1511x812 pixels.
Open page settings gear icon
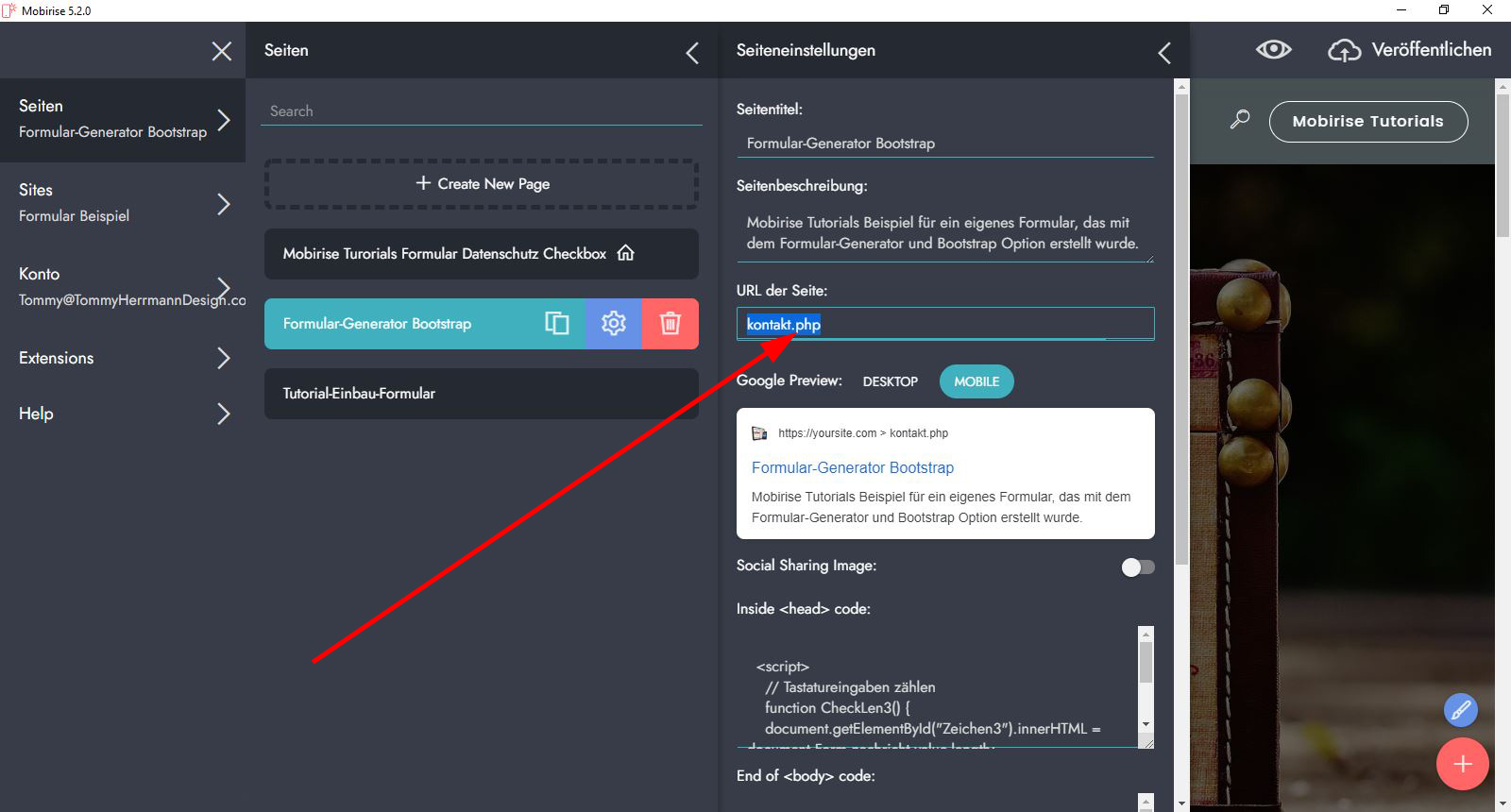614,324
